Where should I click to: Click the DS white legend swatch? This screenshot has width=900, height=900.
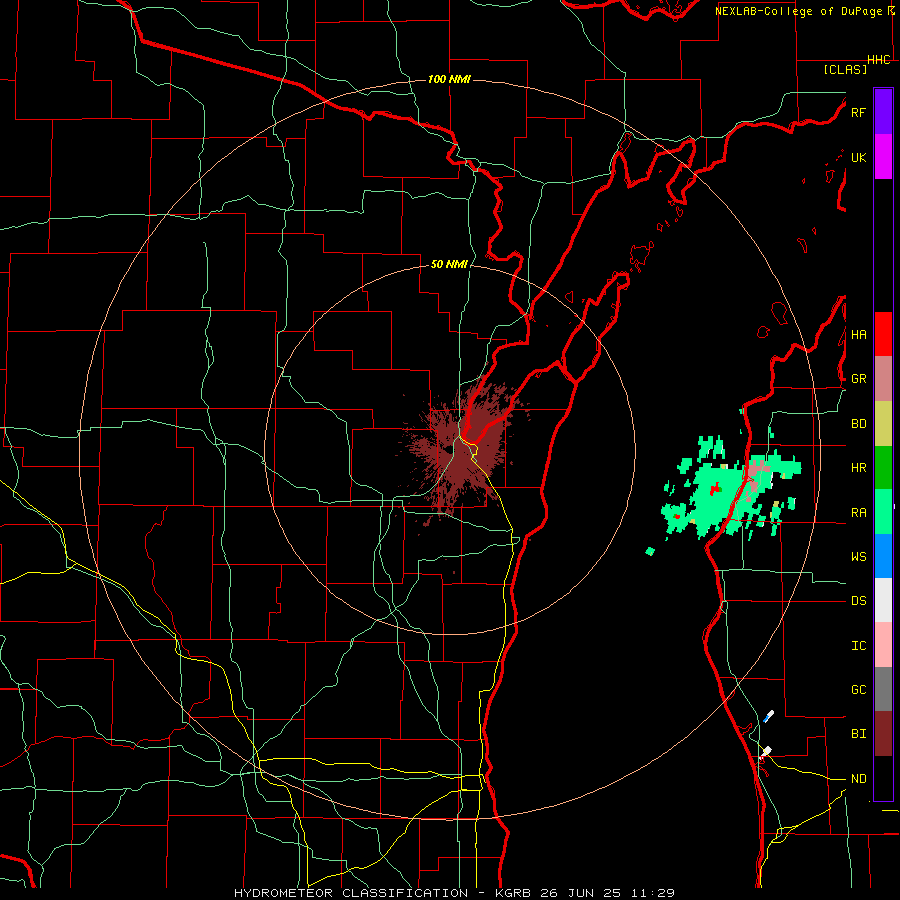(x=883, y=600)
